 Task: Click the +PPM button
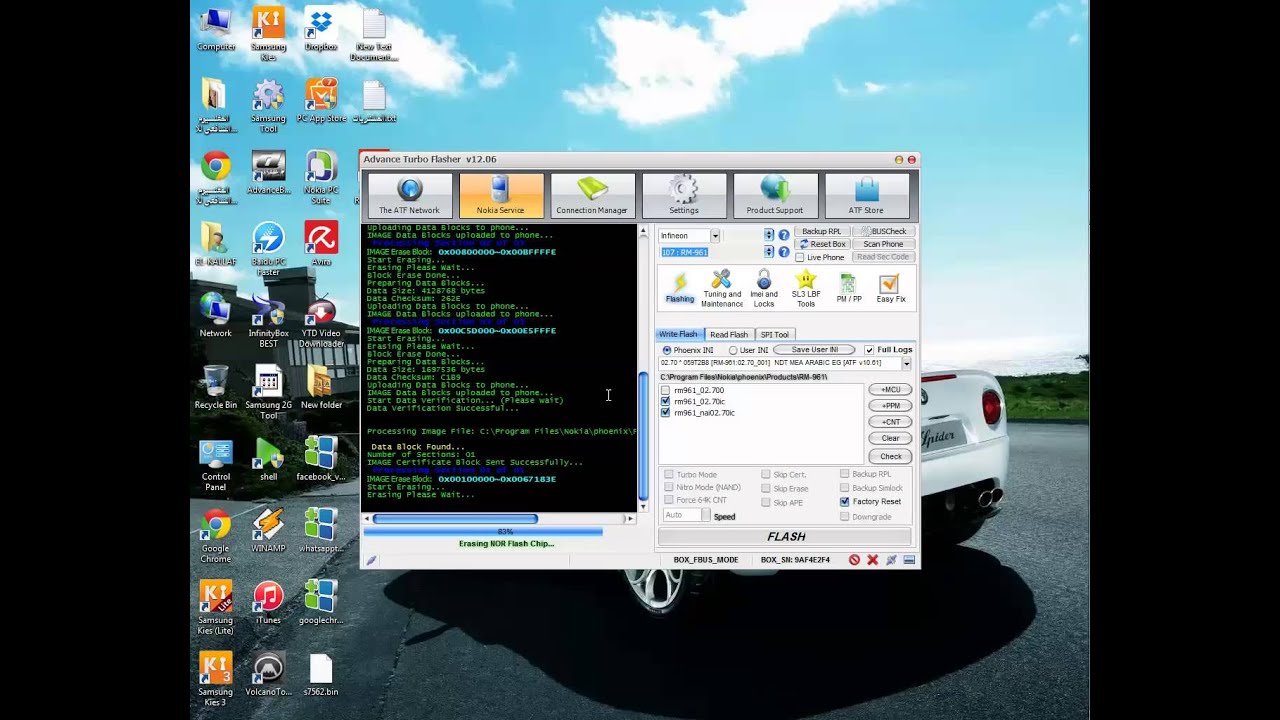click(890, 406)
